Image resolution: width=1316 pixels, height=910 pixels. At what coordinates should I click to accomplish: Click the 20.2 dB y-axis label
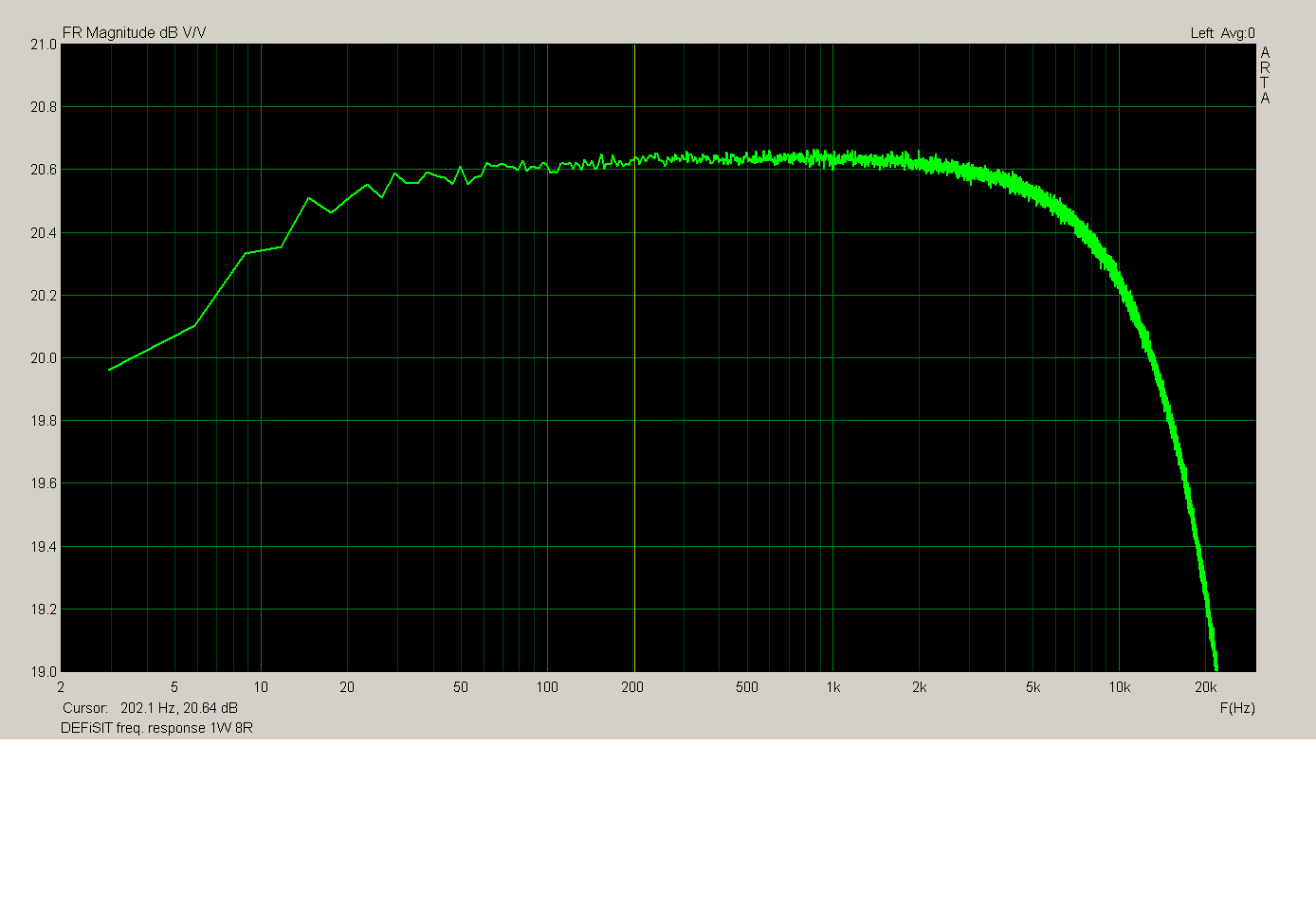coord(44,296)
